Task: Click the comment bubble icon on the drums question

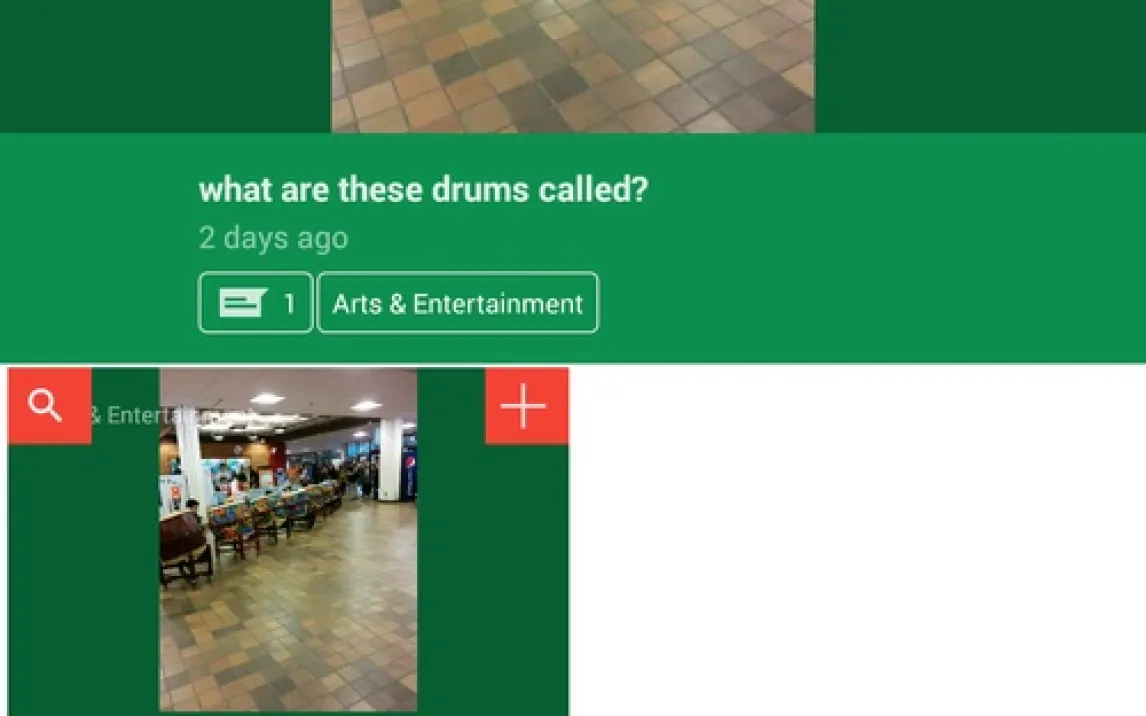Action: click(243, 302)
